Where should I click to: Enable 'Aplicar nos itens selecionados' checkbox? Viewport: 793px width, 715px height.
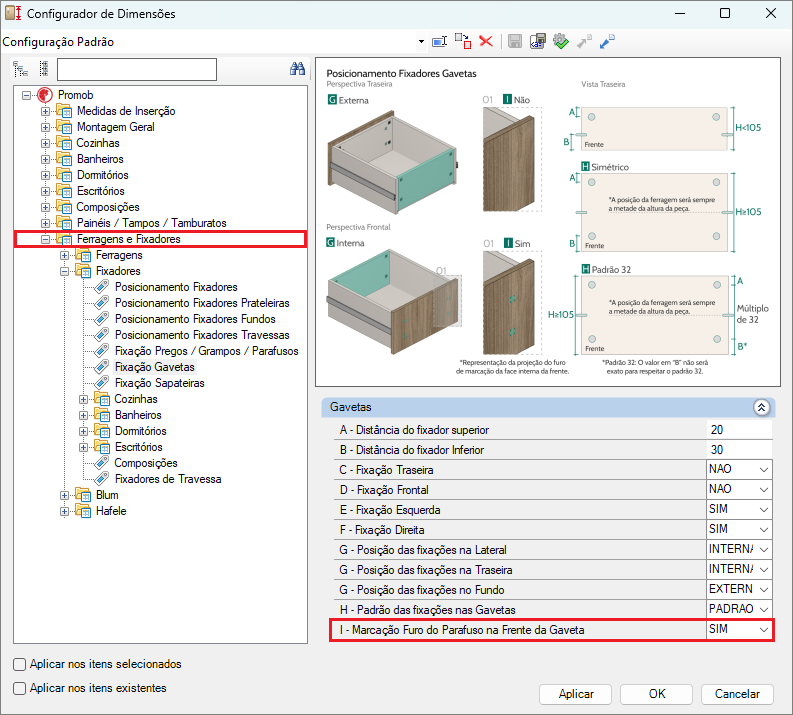pyautogui.click(x=20, y=664)
